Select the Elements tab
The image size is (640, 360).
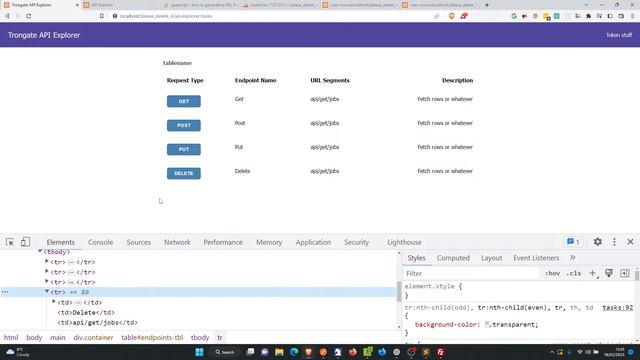[x=60, y=242]
